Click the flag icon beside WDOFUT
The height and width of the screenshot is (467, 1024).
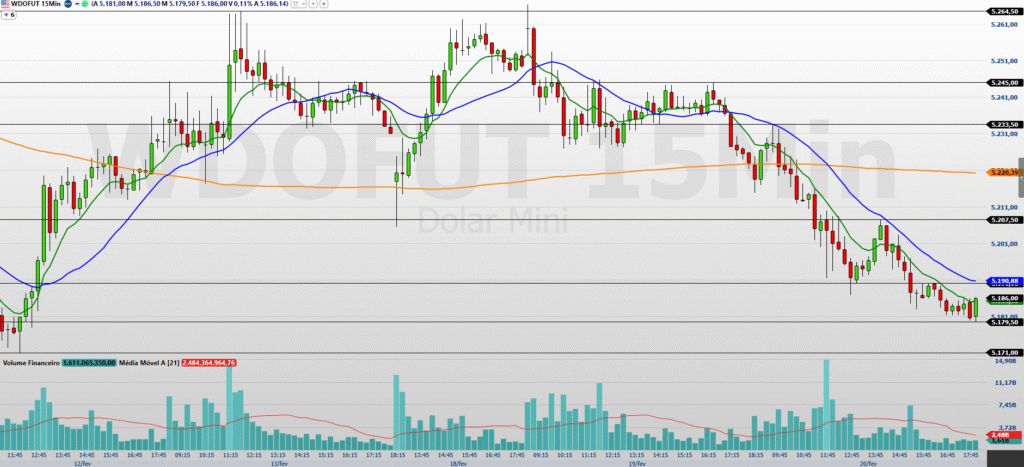pos(6,5)
